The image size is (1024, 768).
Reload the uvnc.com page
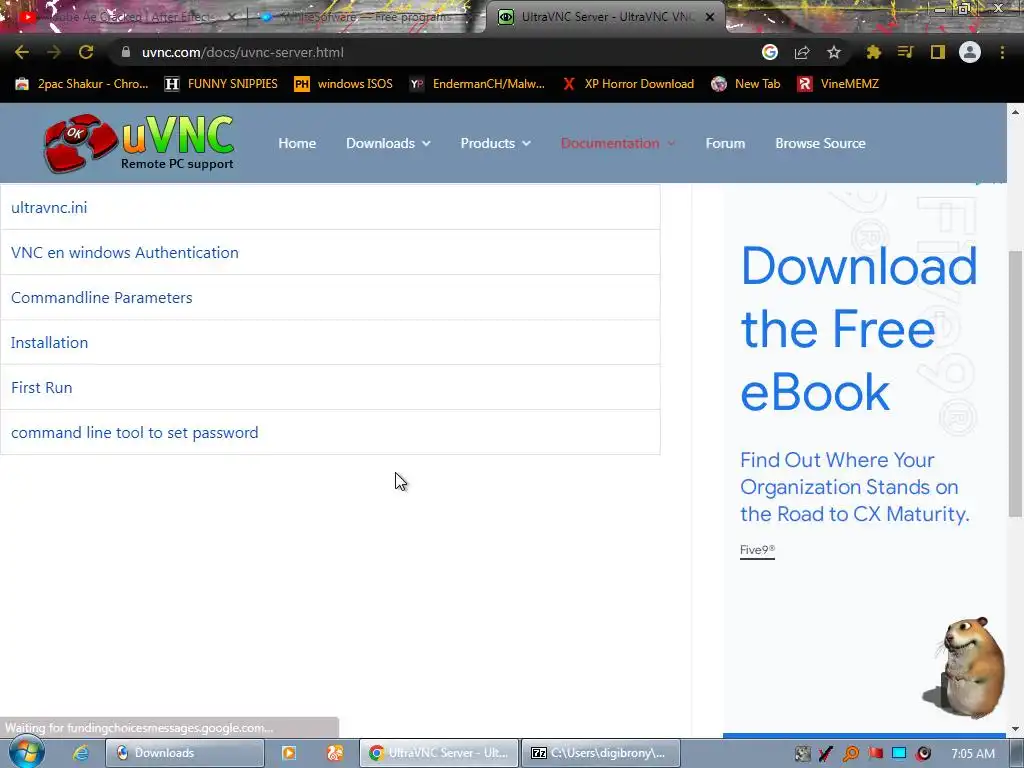[86, 52]
